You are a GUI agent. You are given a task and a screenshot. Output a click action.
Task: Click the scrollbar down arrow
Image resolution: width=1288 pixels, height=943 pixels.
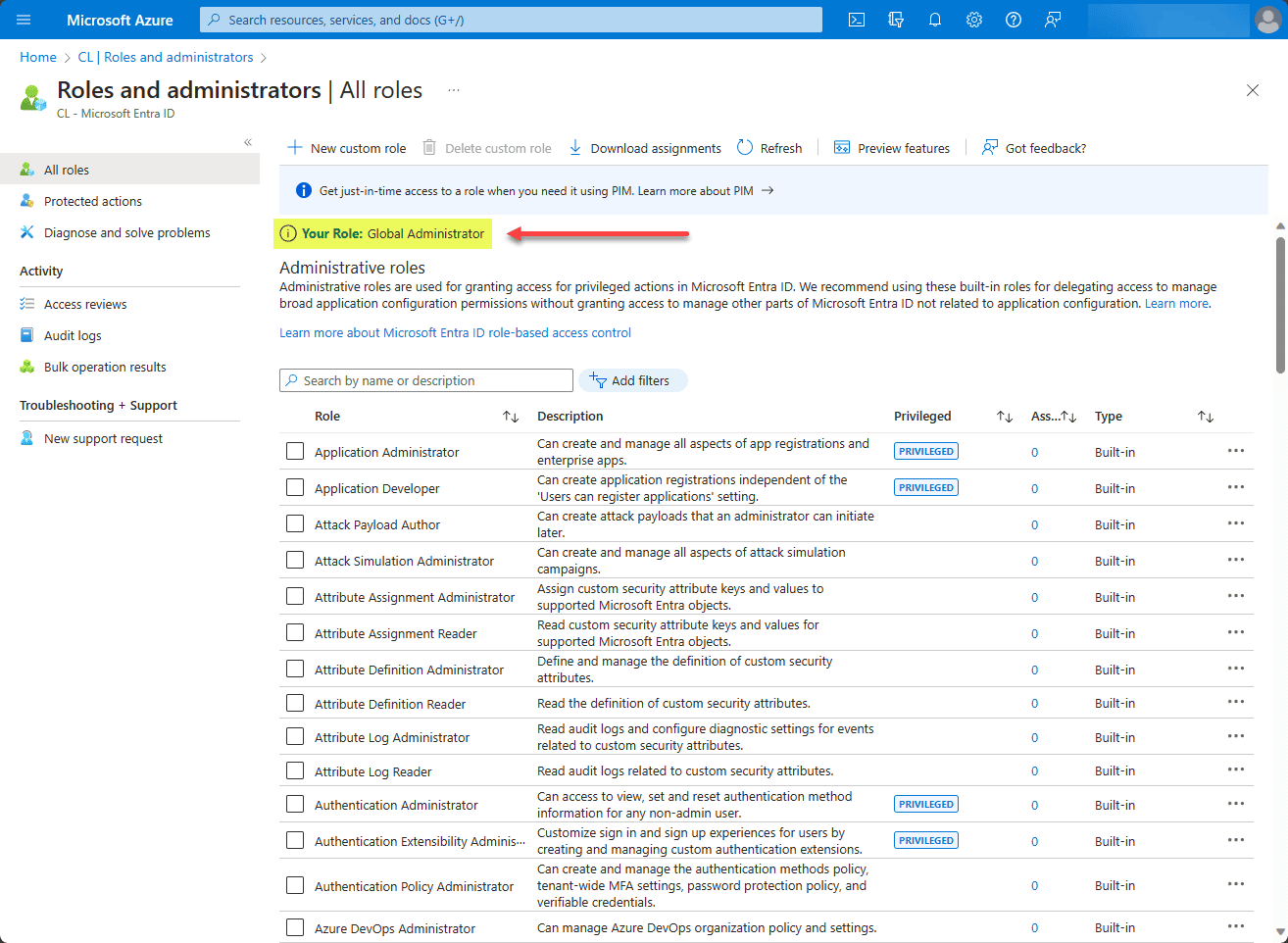pyautogui.click(x=1280, y=932)
